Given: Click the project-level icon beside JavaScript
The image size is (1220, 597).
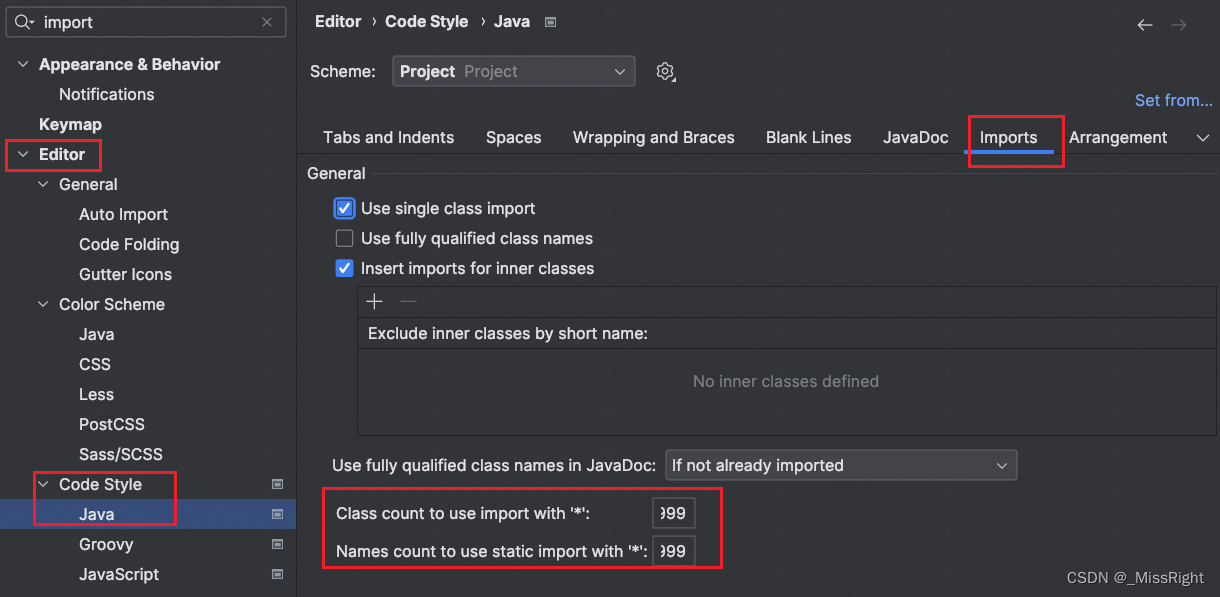Looking at the screenshot, I should [278, 574].
